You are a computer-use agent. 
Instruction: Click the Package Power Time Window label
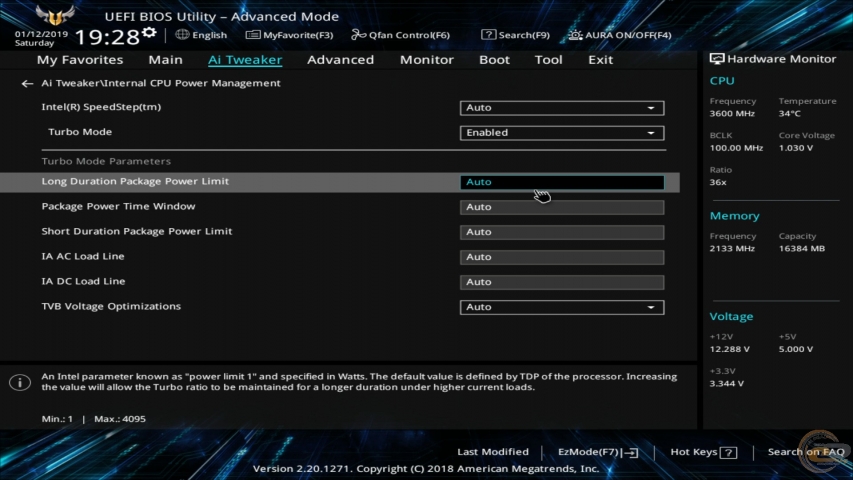[x=118, y=206]
